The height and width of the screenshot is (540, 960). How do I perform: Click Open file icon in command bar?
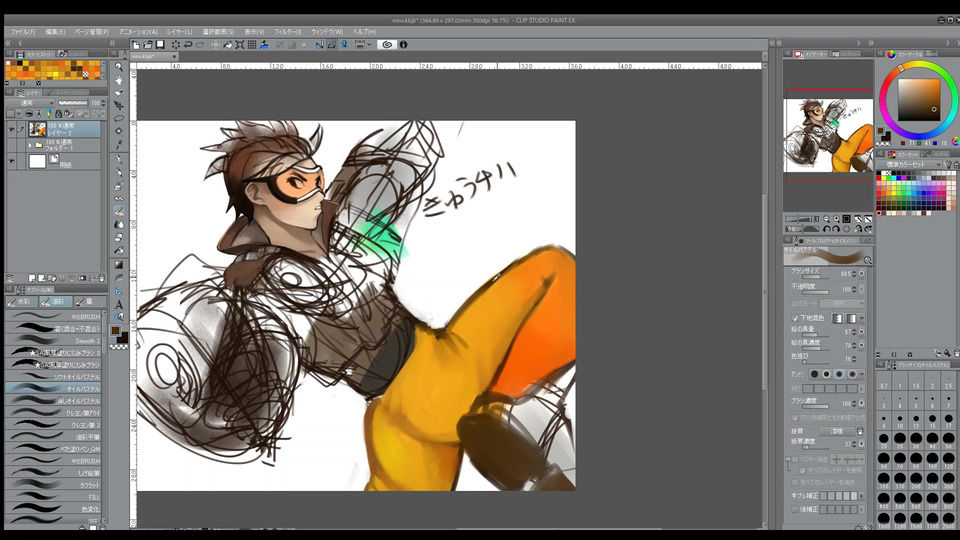pos(148,45)
